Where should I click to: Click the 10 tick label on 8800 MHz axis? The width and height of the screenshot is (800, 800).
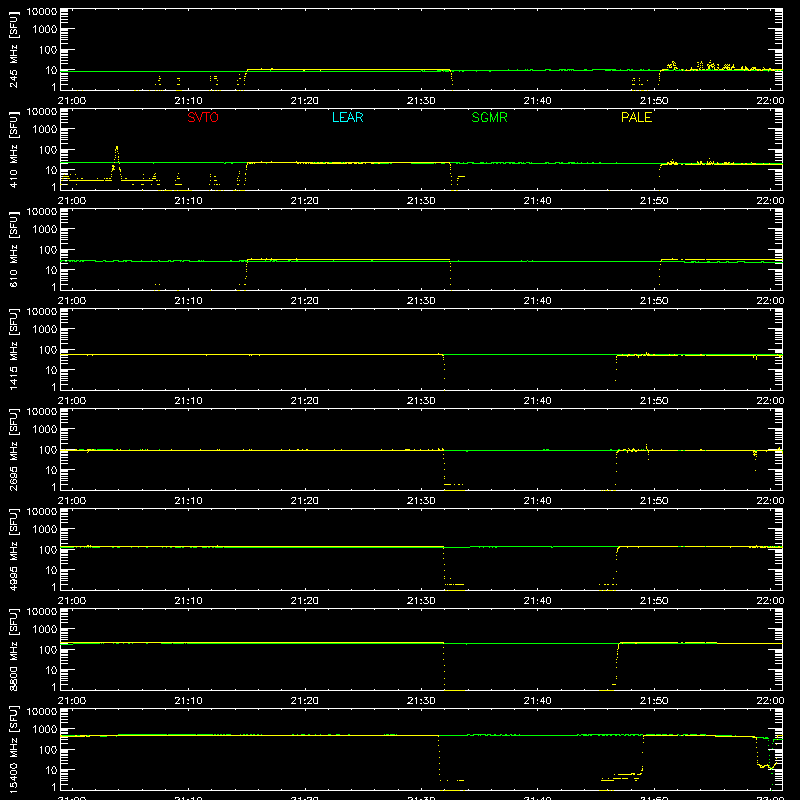tap(51, 670)
